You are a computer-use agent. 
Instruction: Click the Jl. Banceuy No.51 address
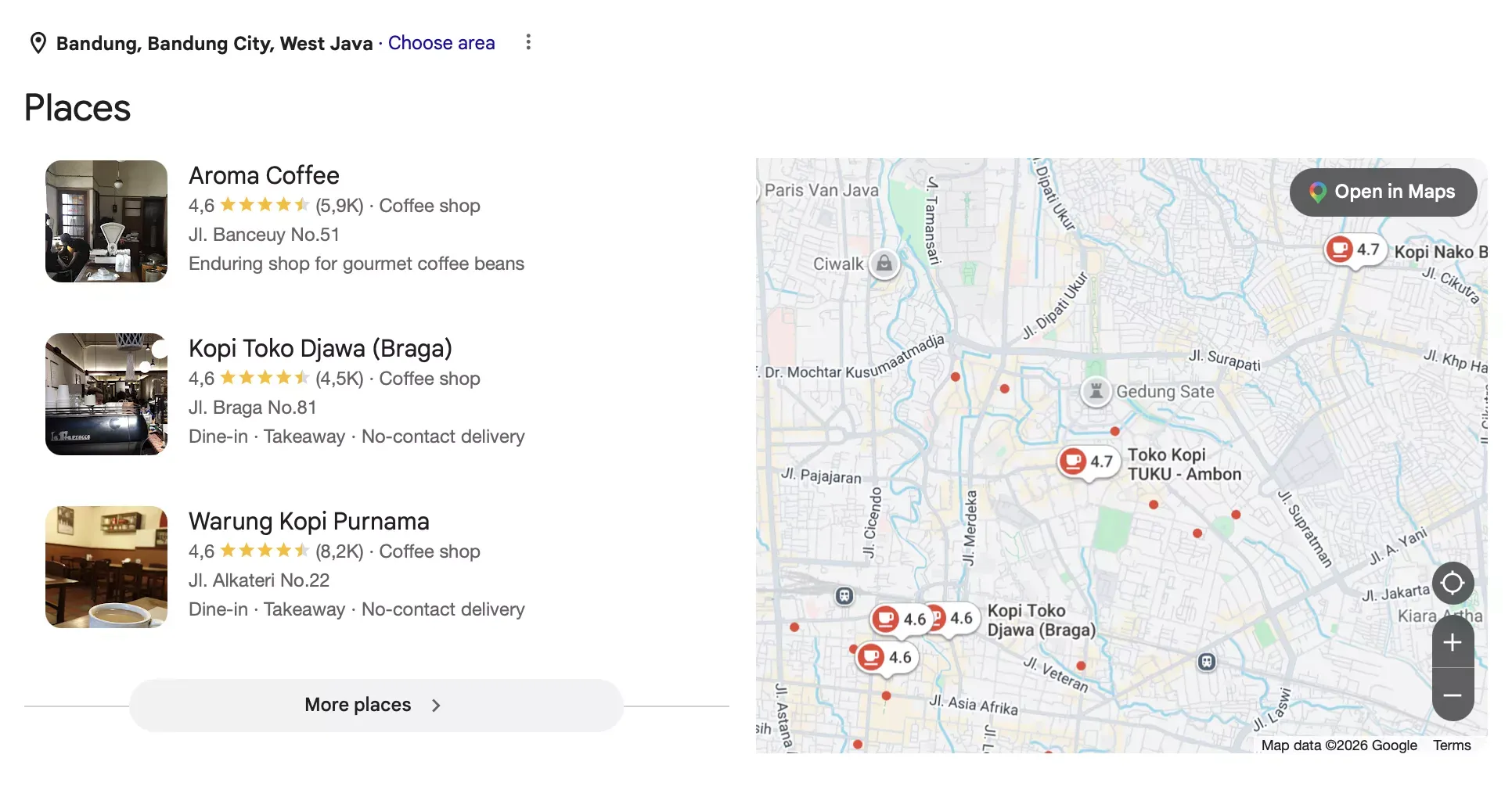(264, 235)
